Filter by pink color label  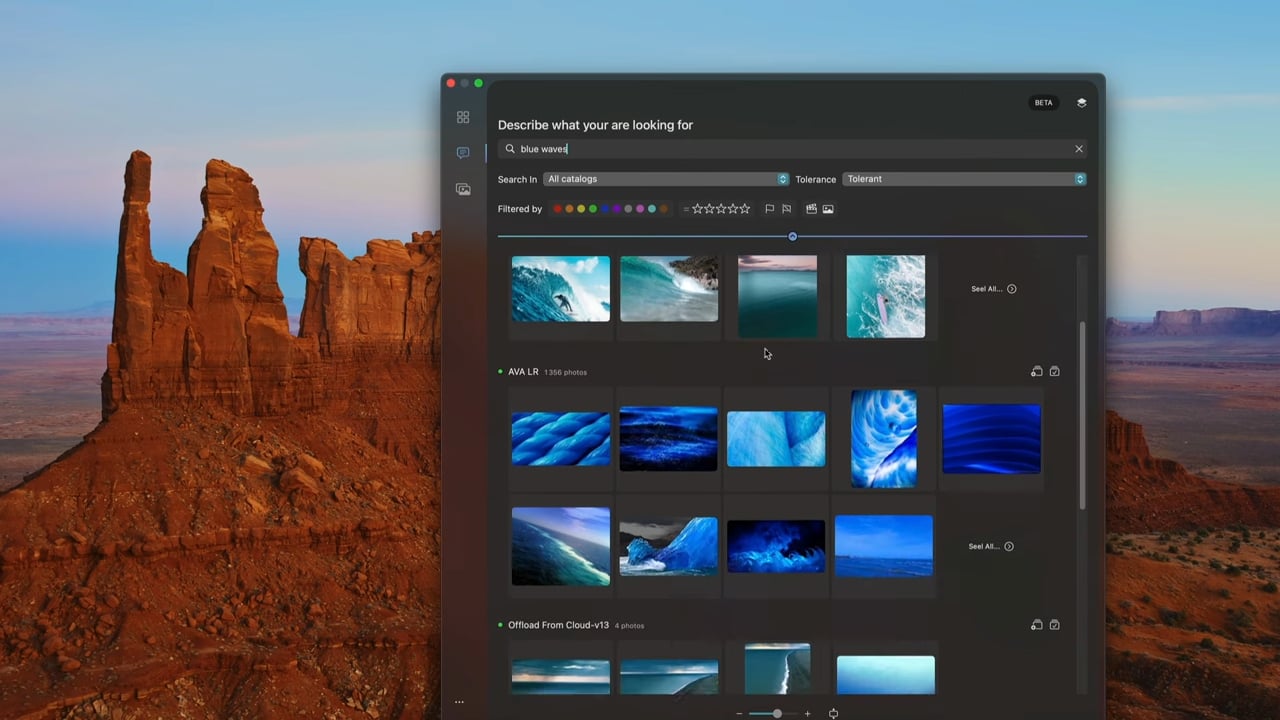[x=640, y=209]
